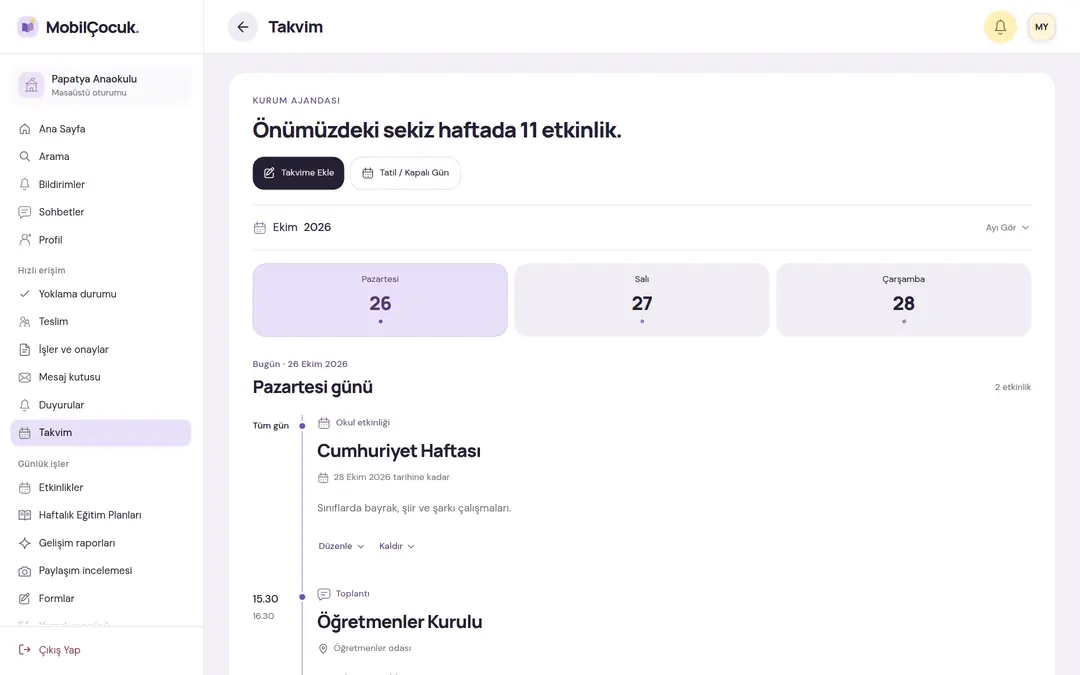Click the 'KURUM AJANDASI' heading label
The height and width of the screenshot is (675, 1080).
(296, 101)
